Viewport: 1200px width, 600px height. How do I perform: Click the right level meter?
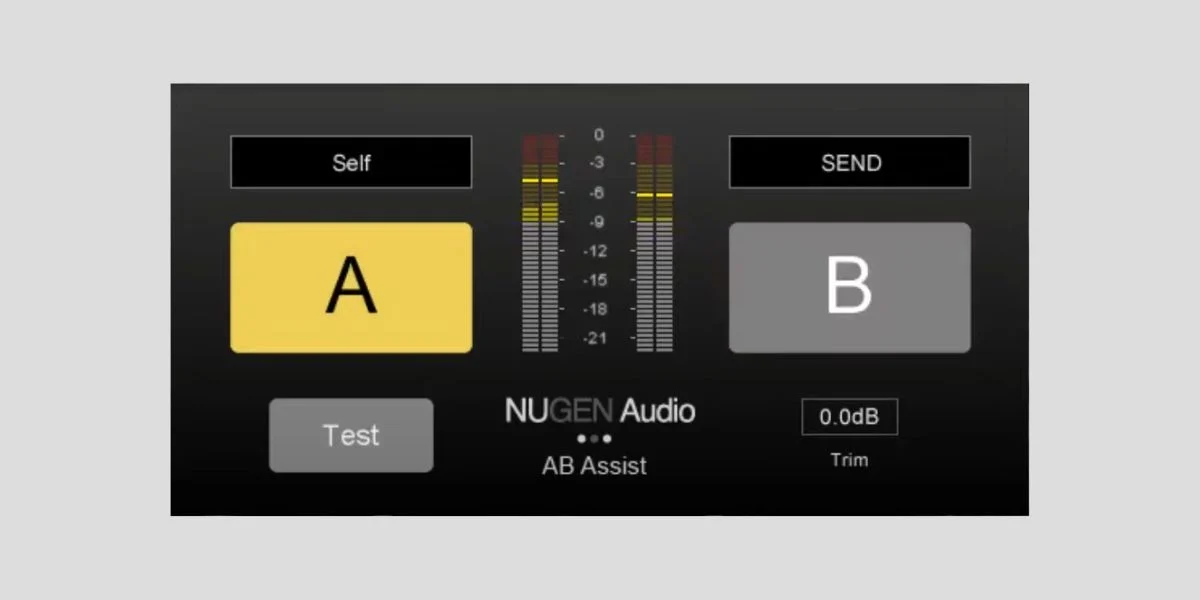pyautogui.click(x=655, y=243)
